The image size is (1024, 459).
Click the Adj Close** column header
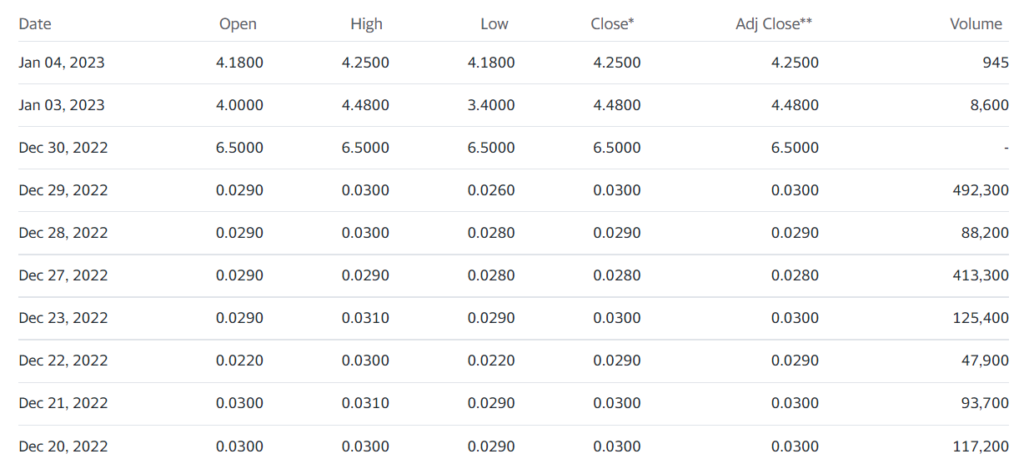tap(774, 24)
